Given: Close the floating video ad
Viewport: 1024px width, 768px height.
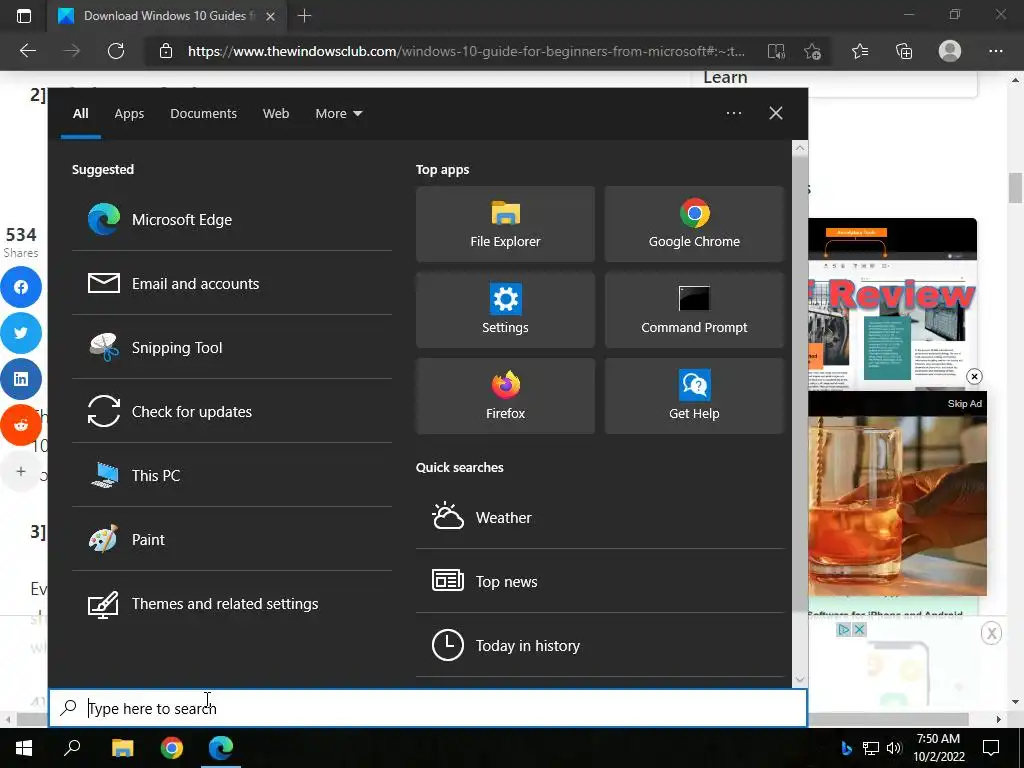Looking at the screenshot, I should 974,376.
